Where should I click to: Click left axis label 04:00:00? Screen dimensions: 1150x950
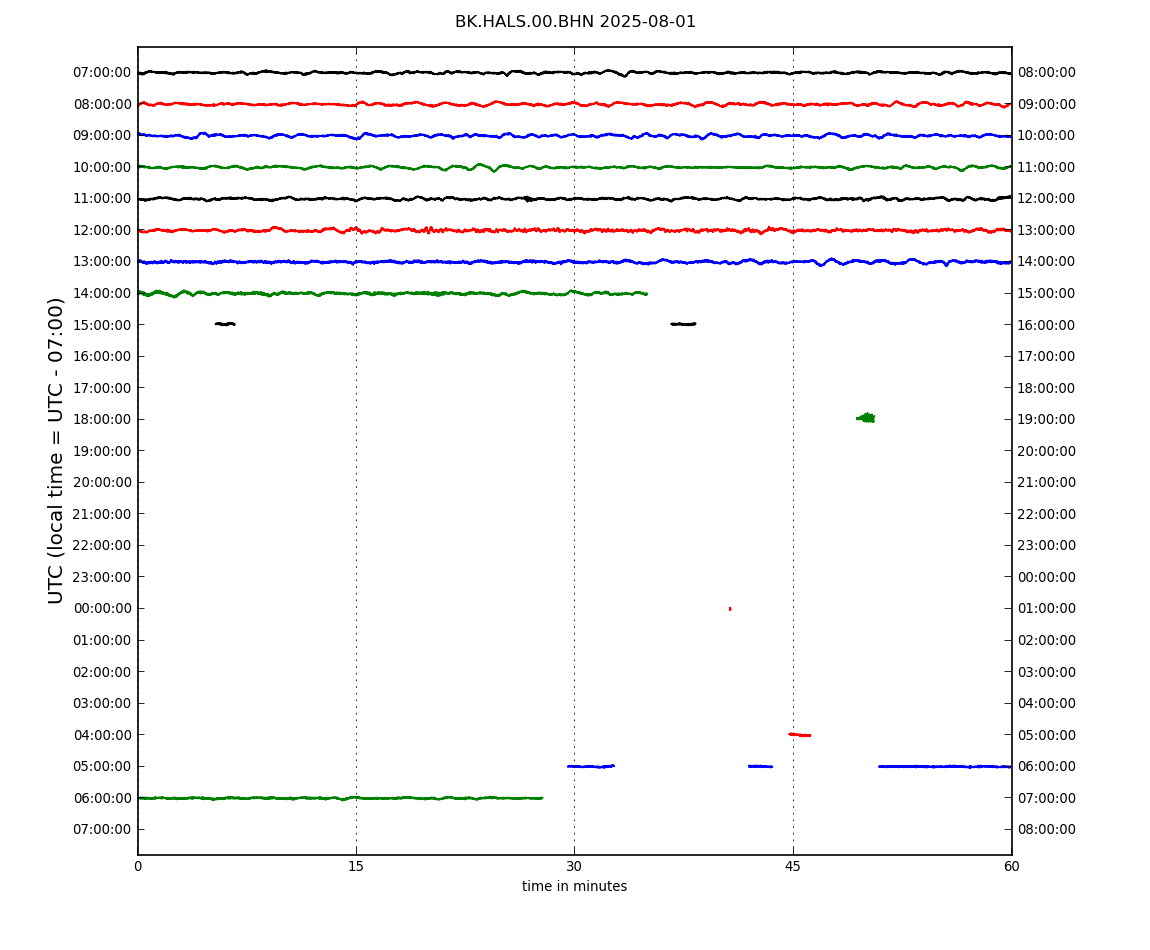click(102, 735)
